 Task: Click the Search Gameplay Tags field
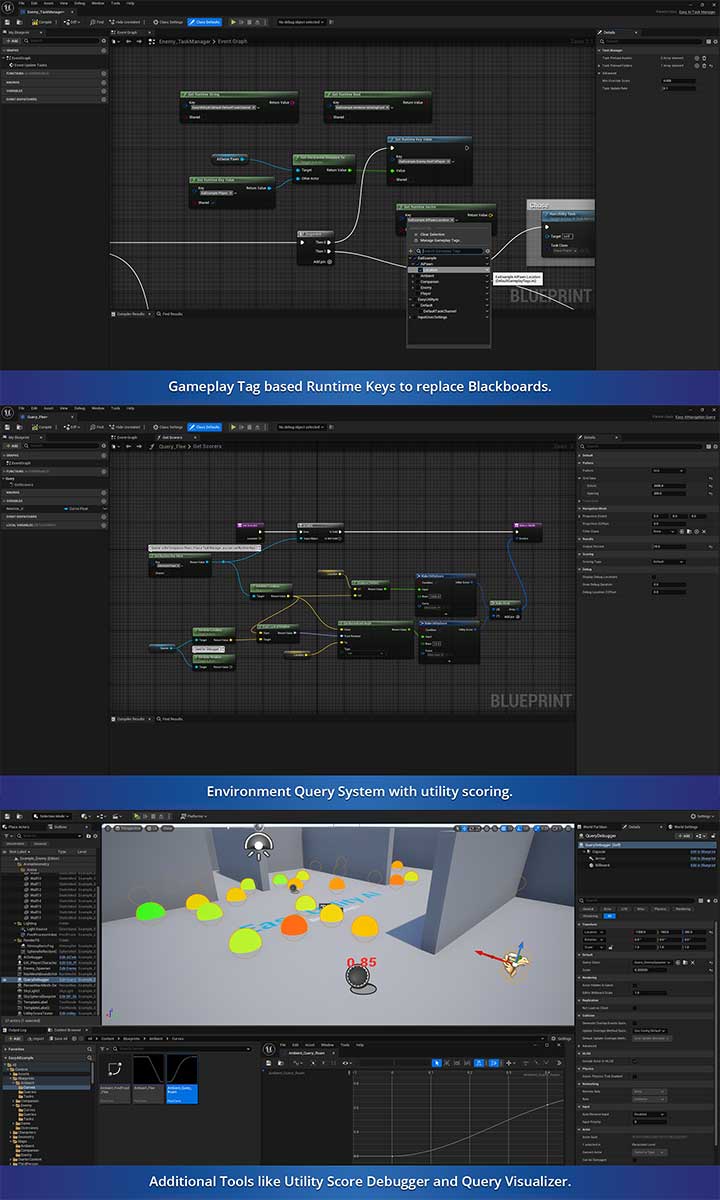(450, 251)
